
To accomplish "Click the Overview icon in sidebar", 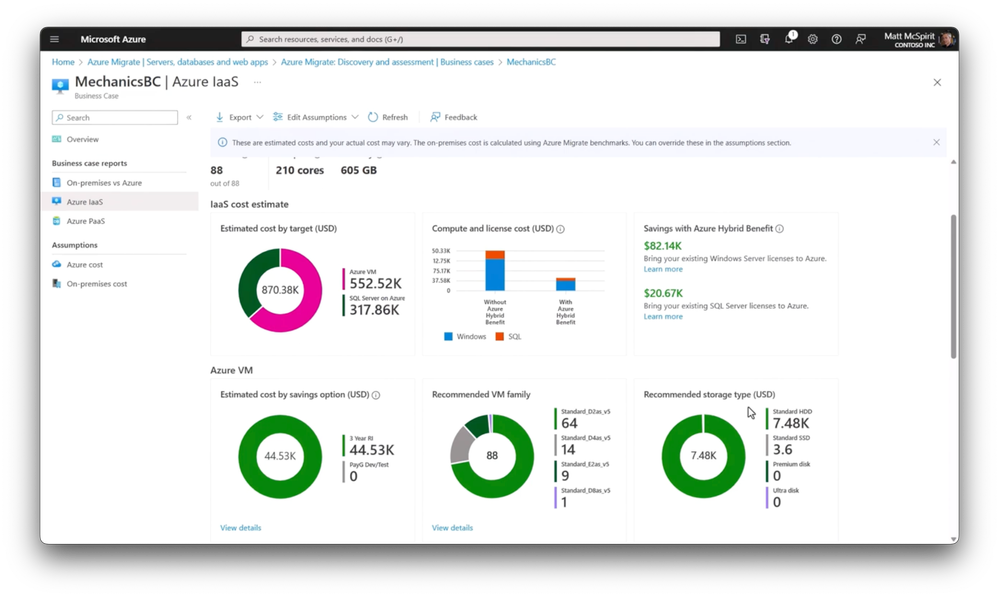I will click(x=57, y=139).
